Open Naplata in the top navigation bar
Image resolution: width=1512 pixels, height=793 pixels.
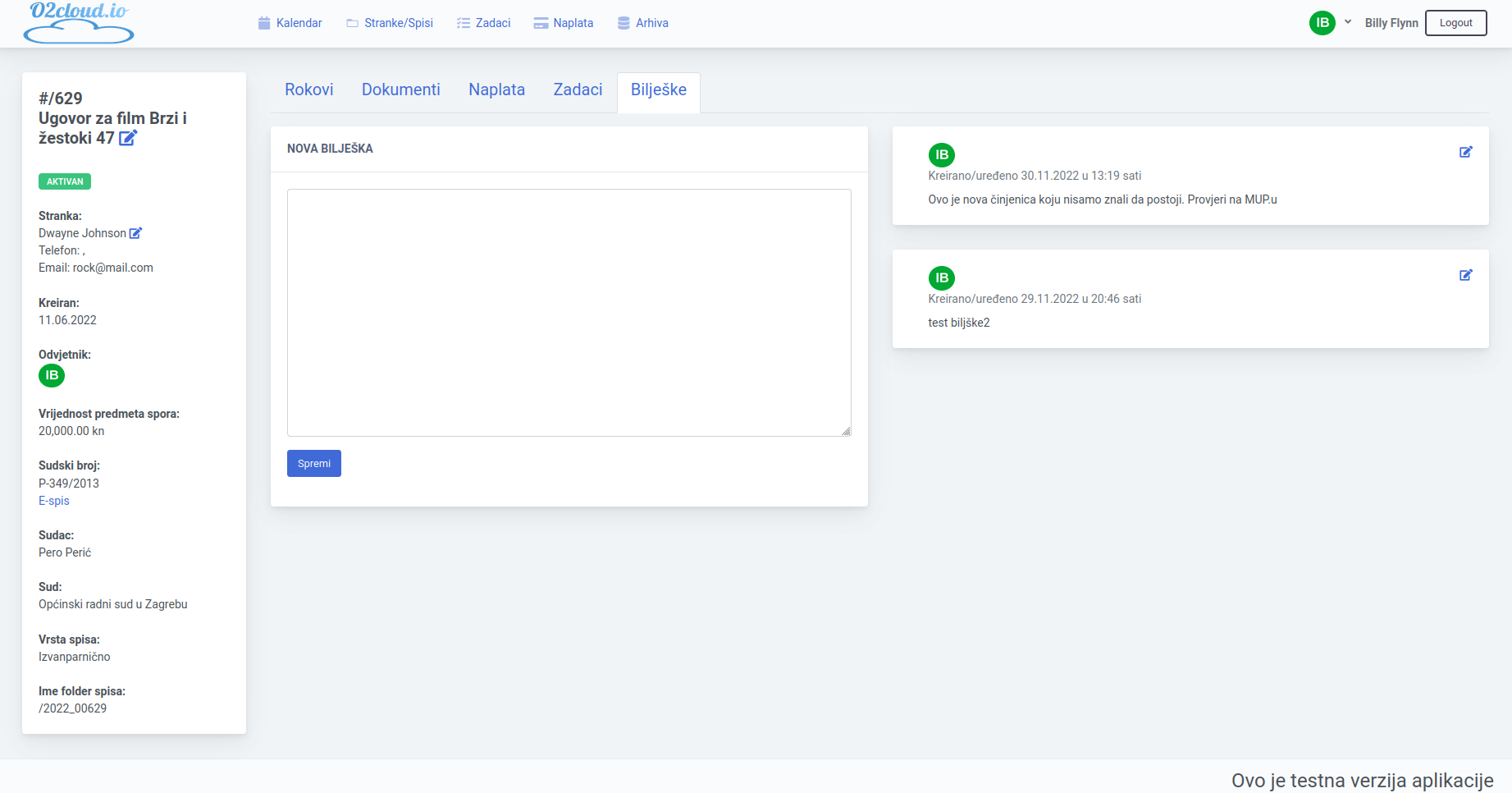[x=564, y=23]
